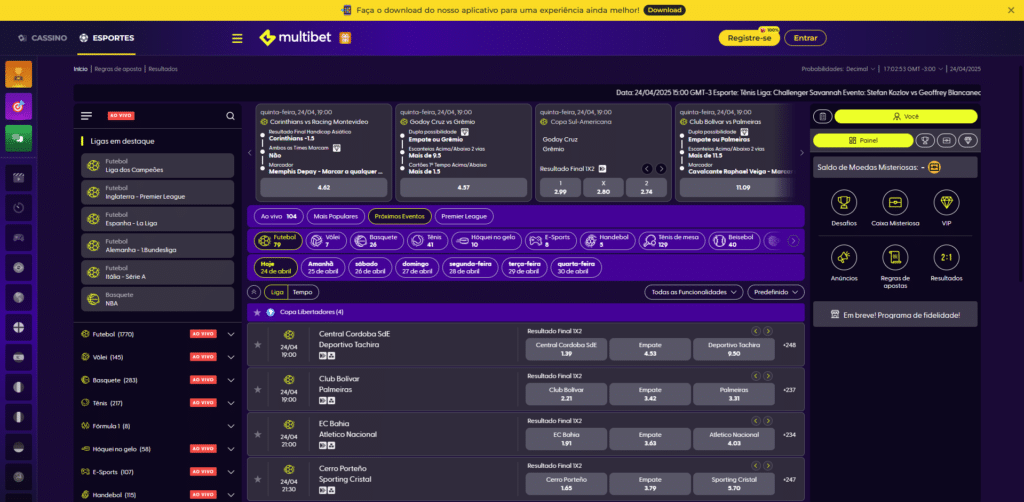1024x502 pixels.
Task: Bet on the 4.62 Corinthians combo odds
Action: click(324, 187)
